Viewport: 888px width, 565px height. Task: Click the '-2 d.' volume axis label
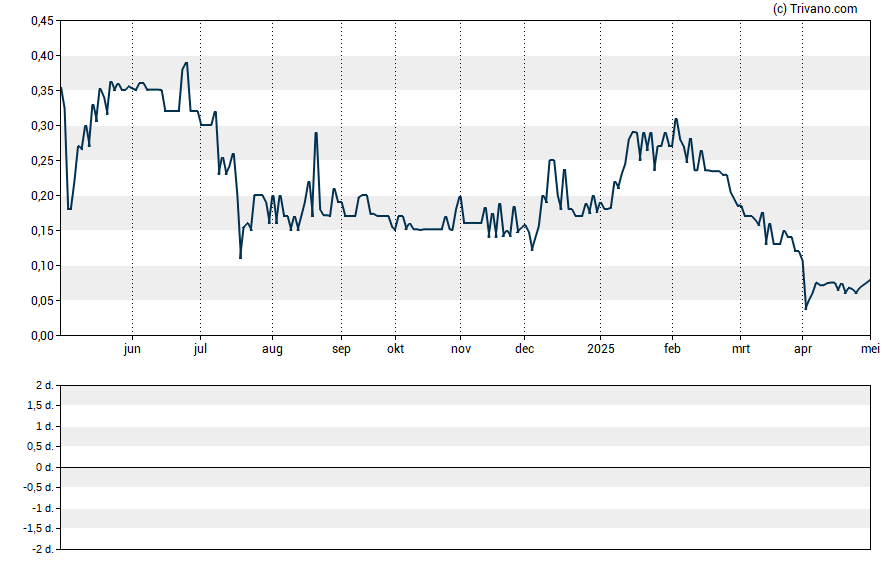pyautogui.click(x=43, y=549)
